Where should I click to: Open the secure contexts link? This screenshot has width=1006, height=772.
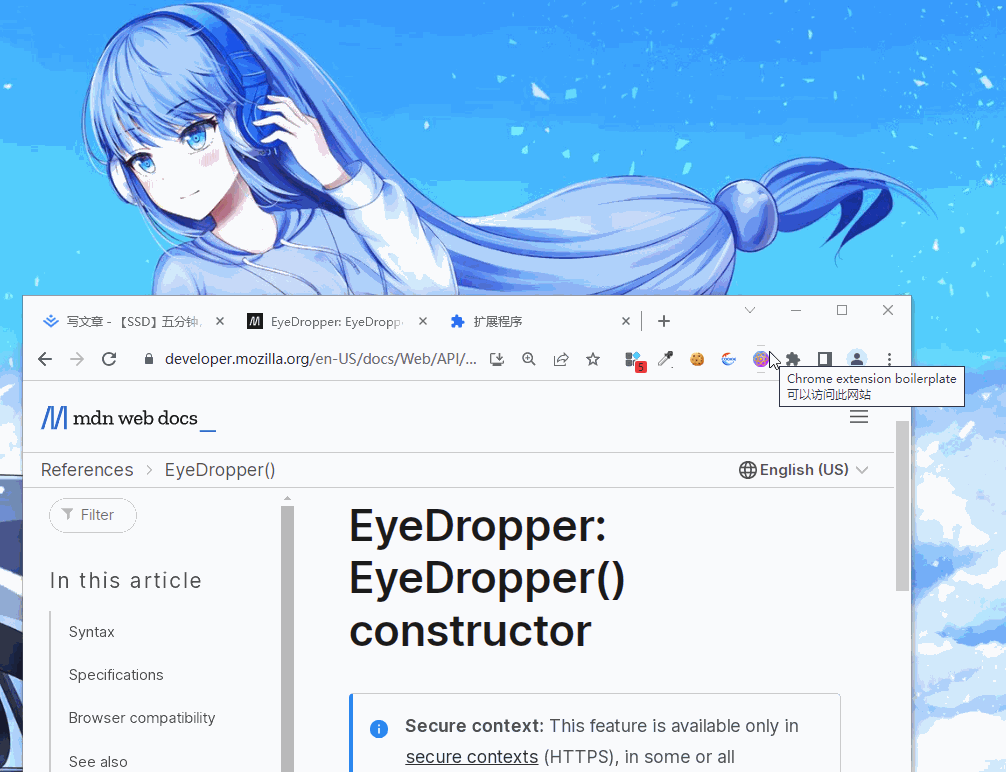pyautogui.click(x=472, y=757)
